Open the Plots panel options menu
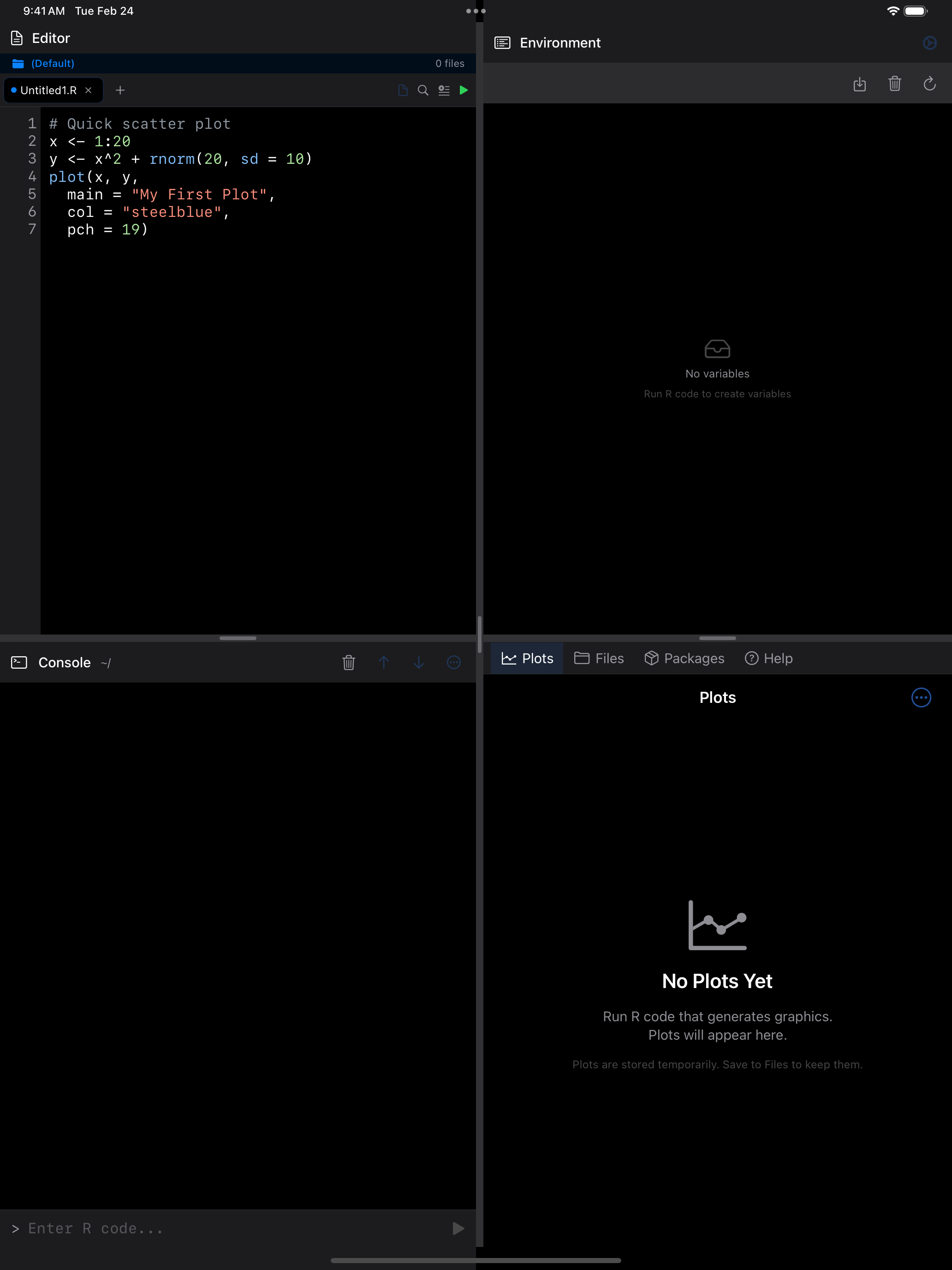952x1270 pixels. [921, 698]
